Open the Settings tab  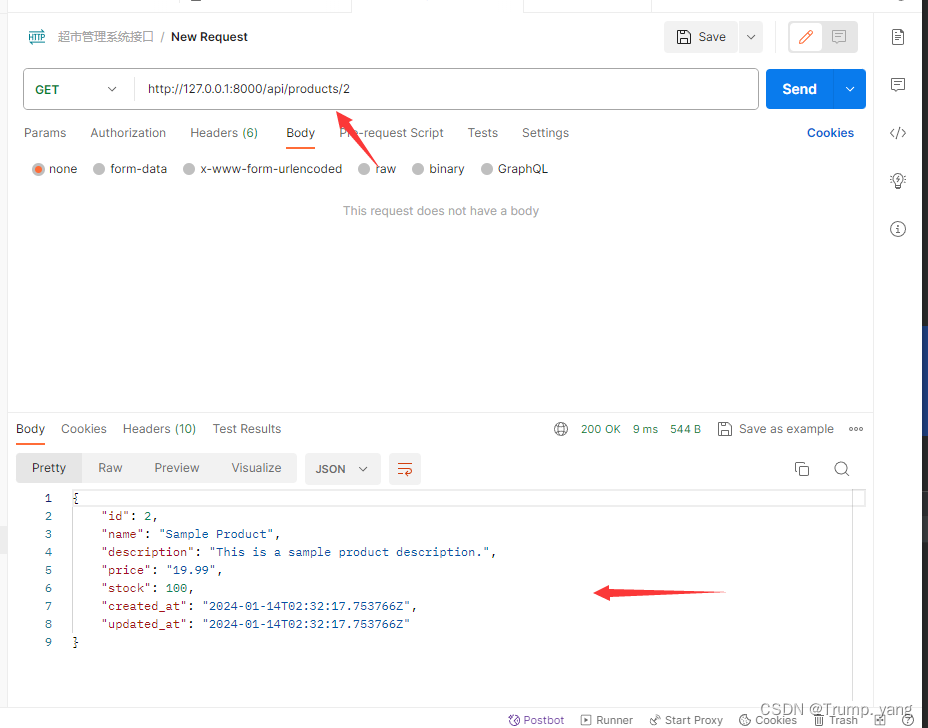click(x=545, y=133)
